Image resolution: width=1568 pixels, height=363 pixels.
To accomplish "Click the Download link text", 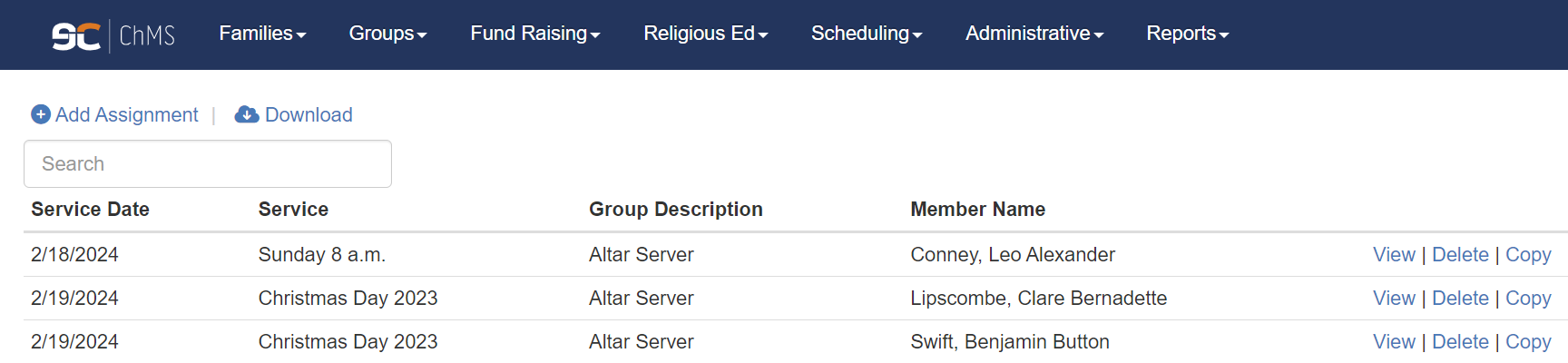I will pyautogui.click(x=309, y=114).
